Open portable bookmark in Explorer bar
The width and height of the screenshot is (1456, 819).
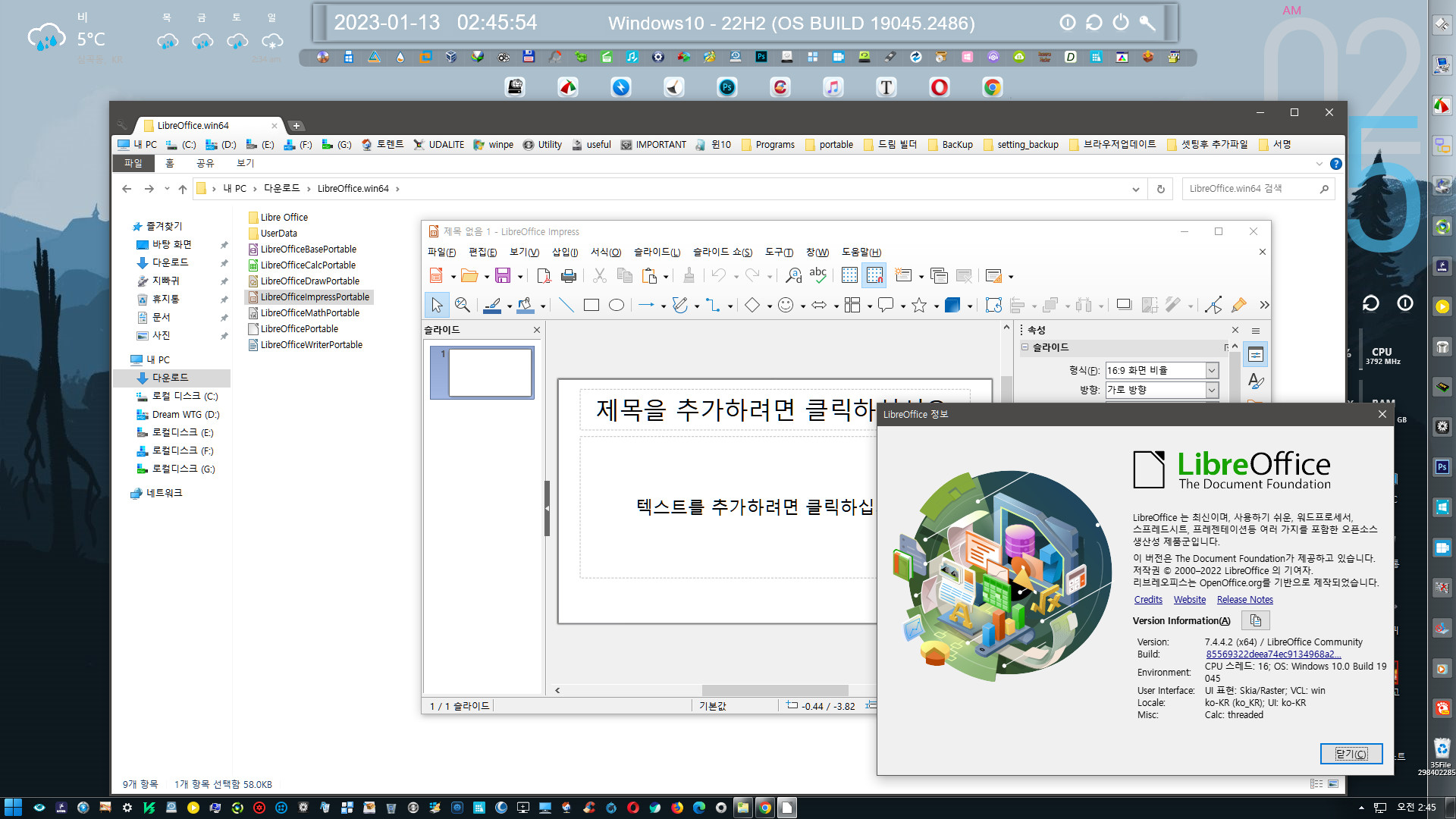pyautogui.click(x=829, y=145)
